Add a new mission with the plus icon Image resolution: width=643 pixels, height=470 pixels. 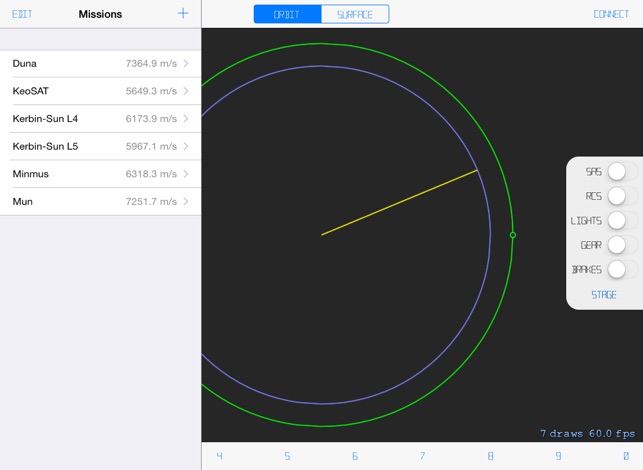[183, 14]
